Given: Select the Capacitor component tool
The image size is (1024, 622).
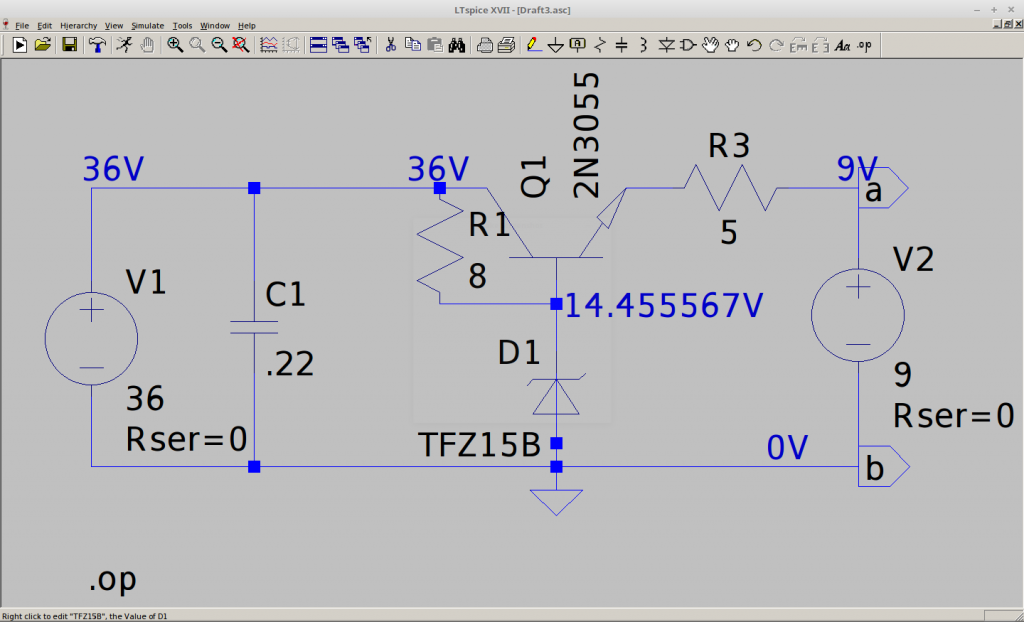Looking at the screenshot, I should (x=621, y=44).
